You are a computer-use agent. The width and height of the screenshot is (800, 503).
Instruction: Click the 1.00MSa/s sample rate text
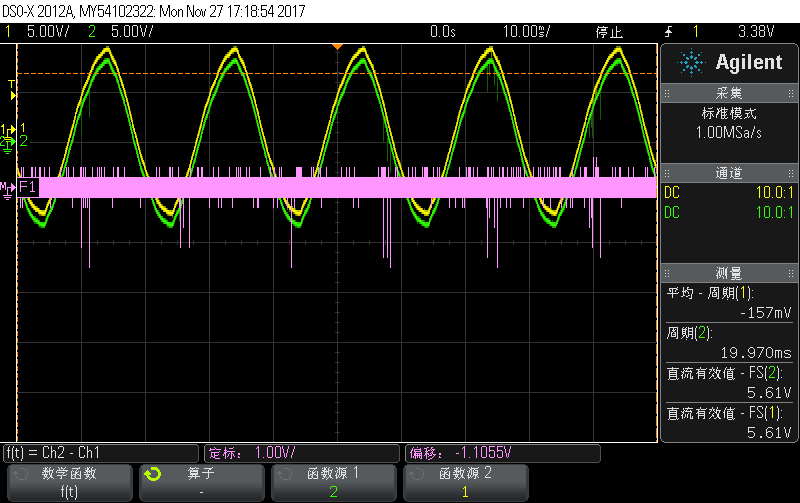point(729,133)
